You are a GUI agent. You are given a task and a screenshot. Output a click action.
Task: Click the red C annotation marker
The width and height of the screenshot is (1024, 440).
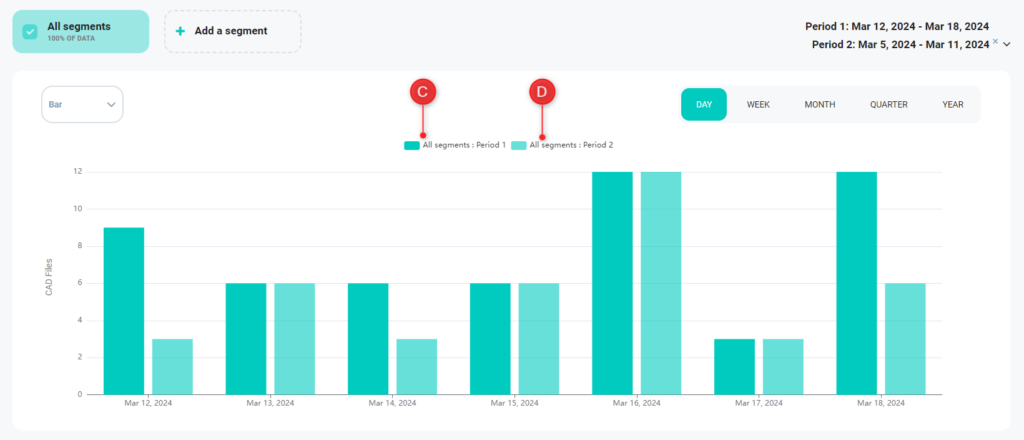(423, 92)
